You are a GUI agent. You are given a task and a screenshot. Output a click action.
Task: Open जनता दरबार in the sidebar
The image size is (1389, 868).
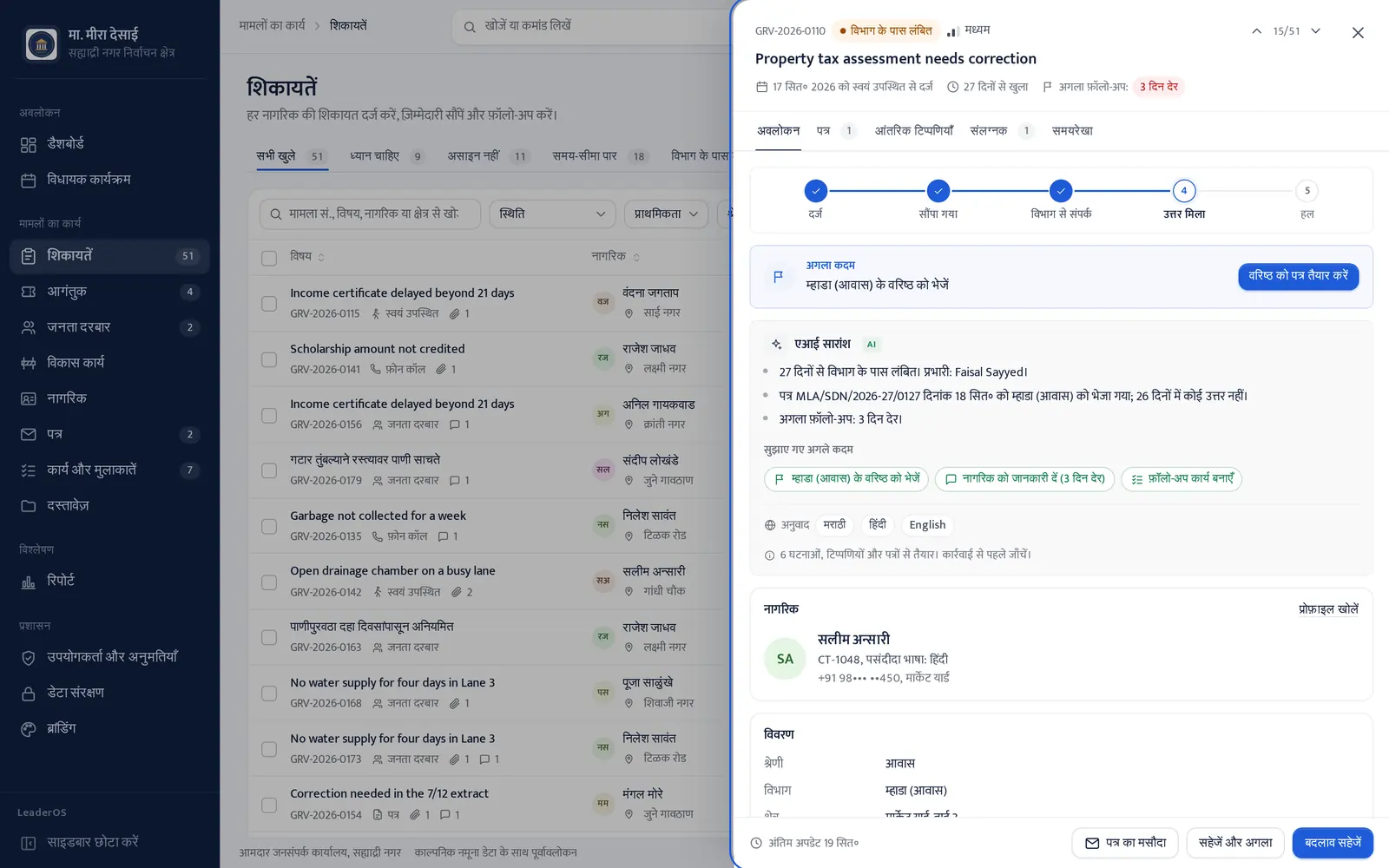click(x=109, y=327)
